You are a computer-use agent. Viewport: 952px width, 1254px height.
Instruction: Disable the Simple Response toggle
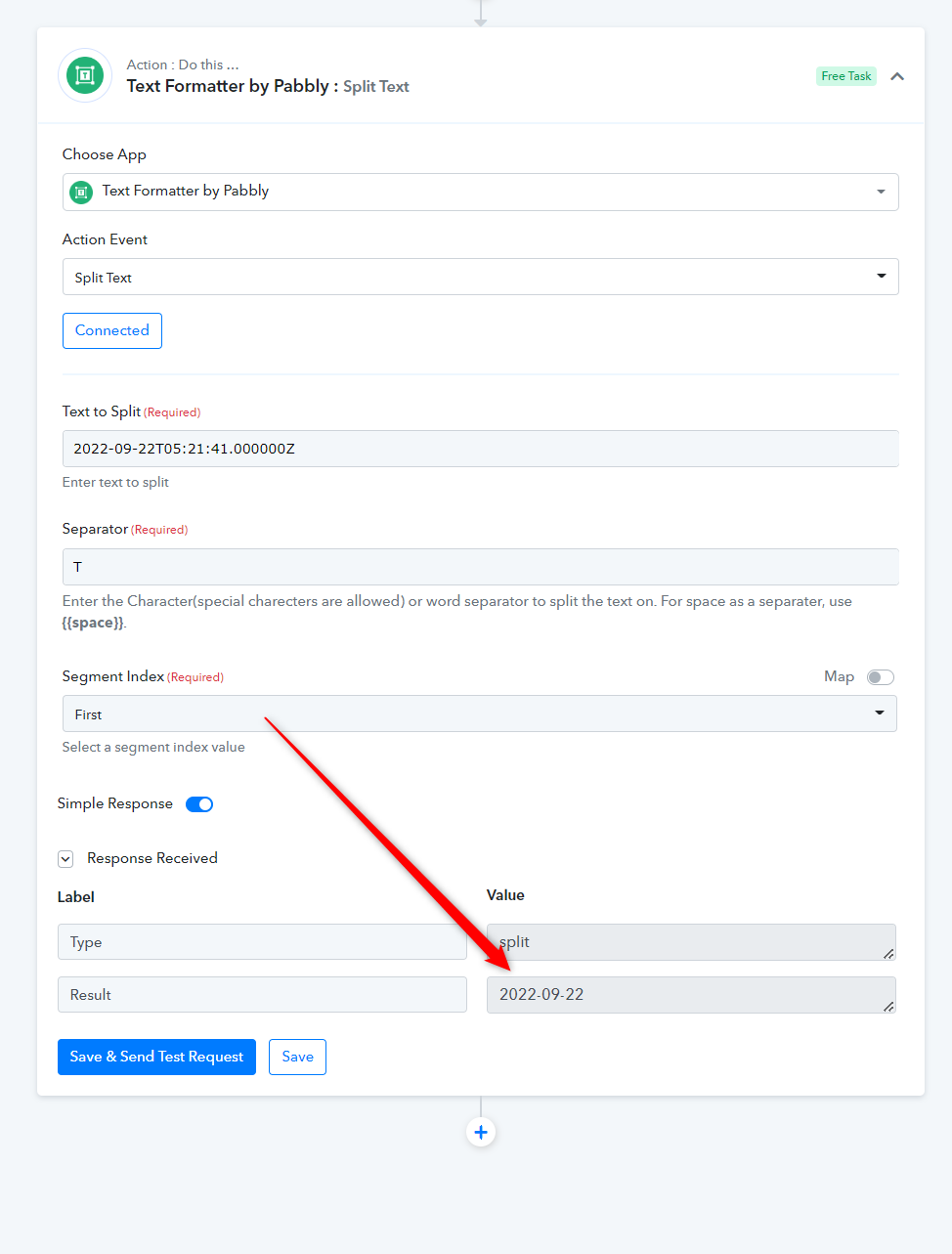[199, 804]
